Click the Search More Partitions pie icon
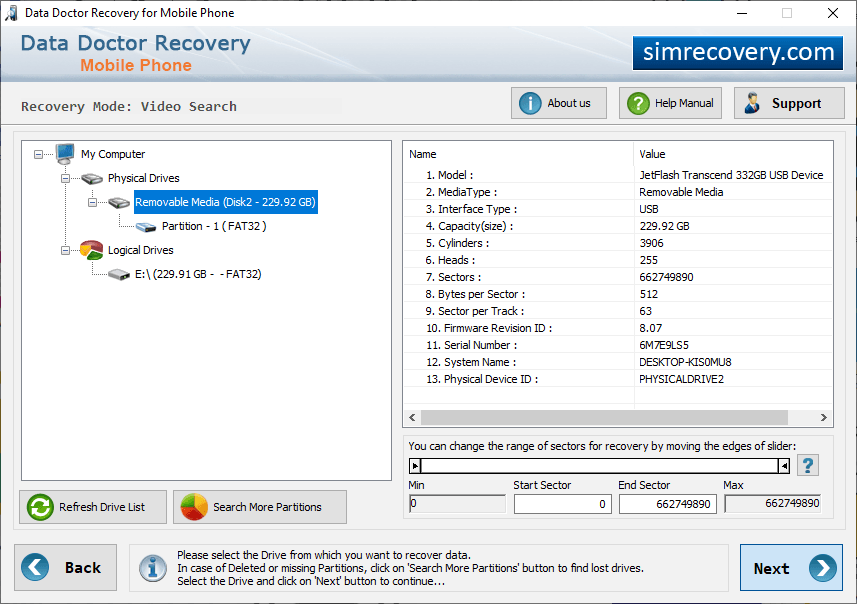This screenshot has width=857, height=604. (194, 507)
